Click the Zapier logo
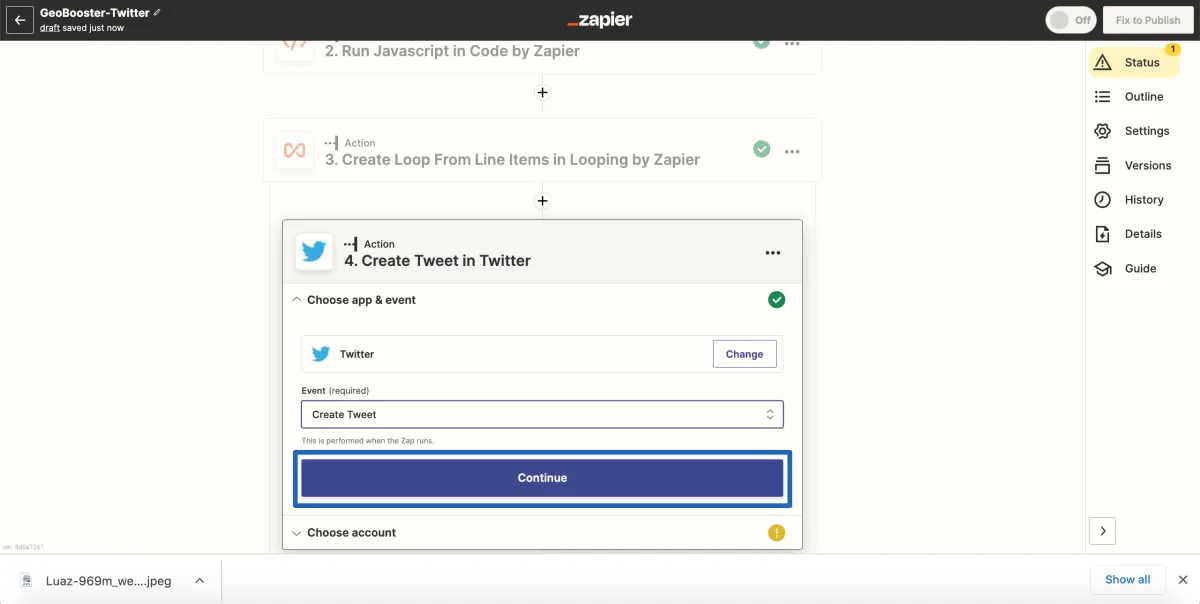The width and height of the screenshot is (1200, 604). pos(599,20)
